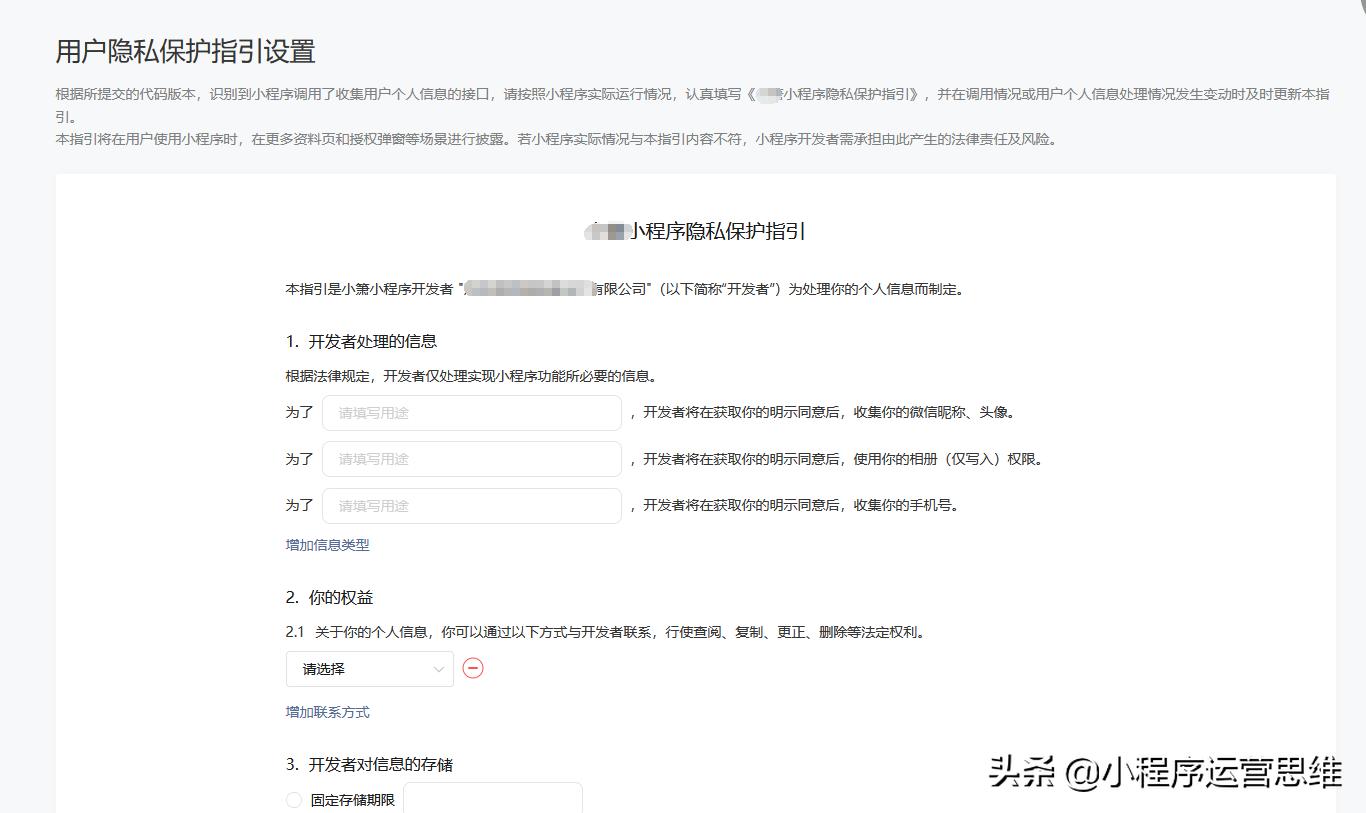Click the 2.1 关于你的个人信息 sentence
Viewport: 1366px width, 813px height.
605,632
